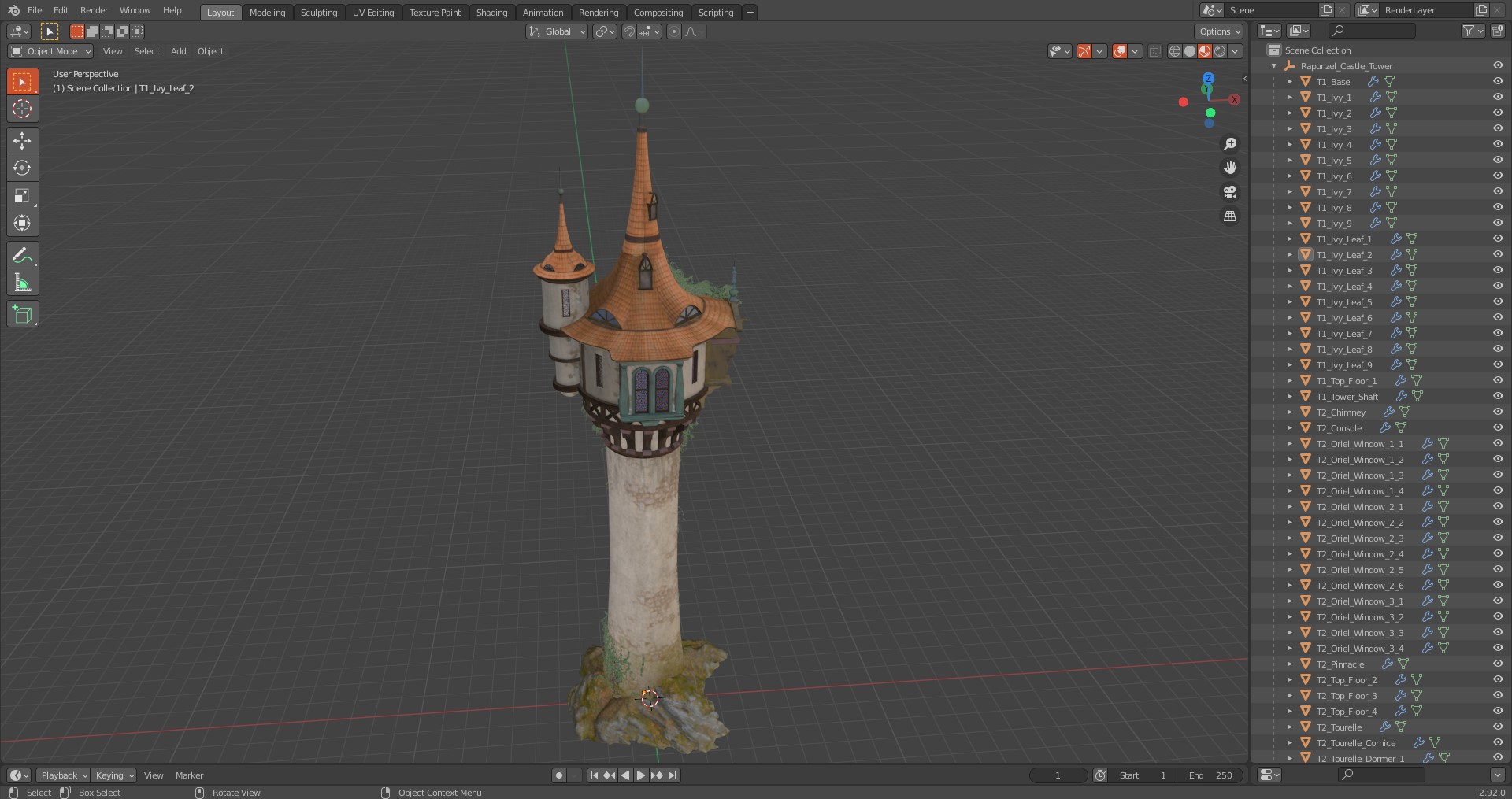The height and width of the screenshot is (799, 1512).
Task: Open the Render menu
Action: [94, 10]
